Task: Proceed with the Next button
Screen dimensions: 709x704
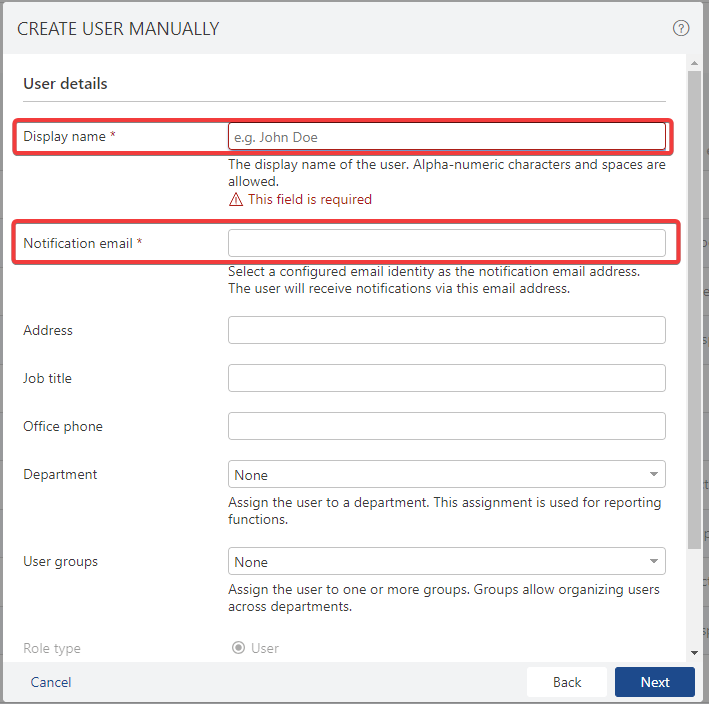Action: point(654,682)
